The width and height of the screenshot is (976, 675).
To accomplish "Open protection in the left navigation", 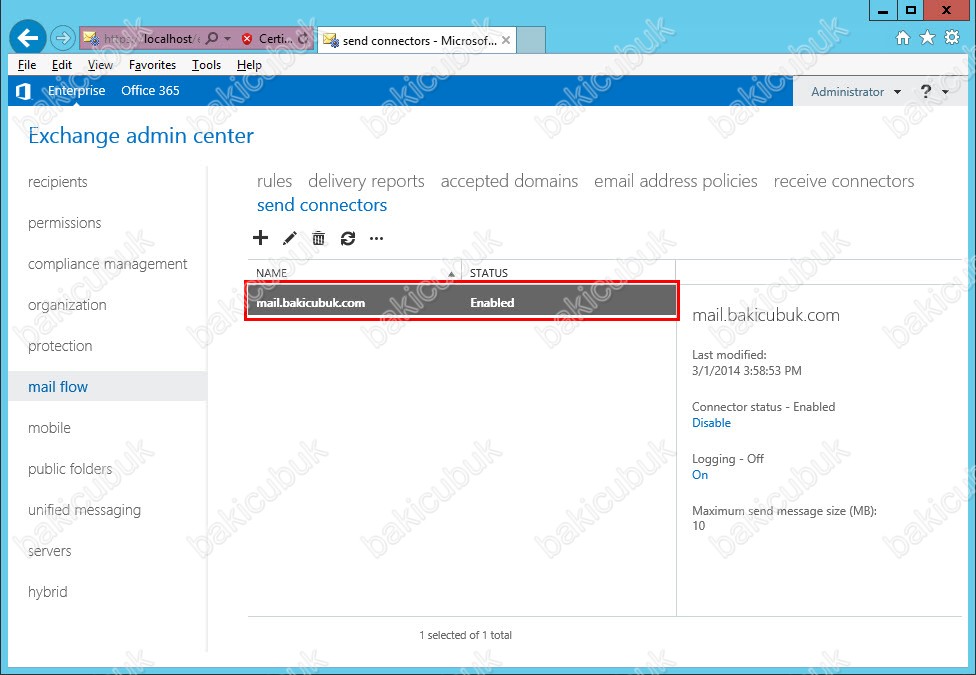I will [60, 346].
